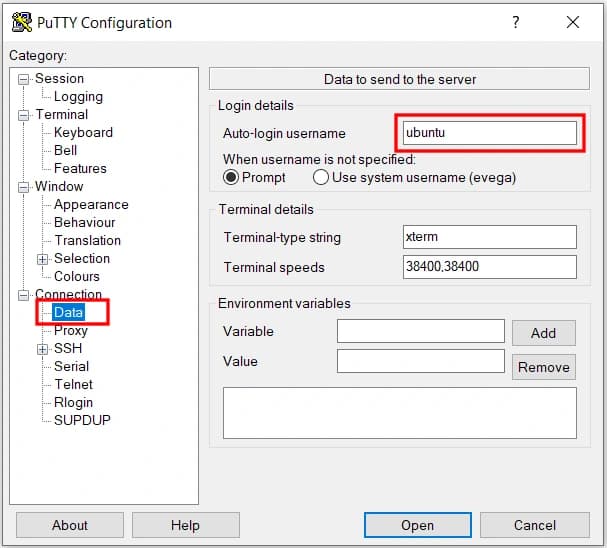This screenshot has width=607, height=548.
Task: Click the Terminal-type string field
Action: click(490, 237)
